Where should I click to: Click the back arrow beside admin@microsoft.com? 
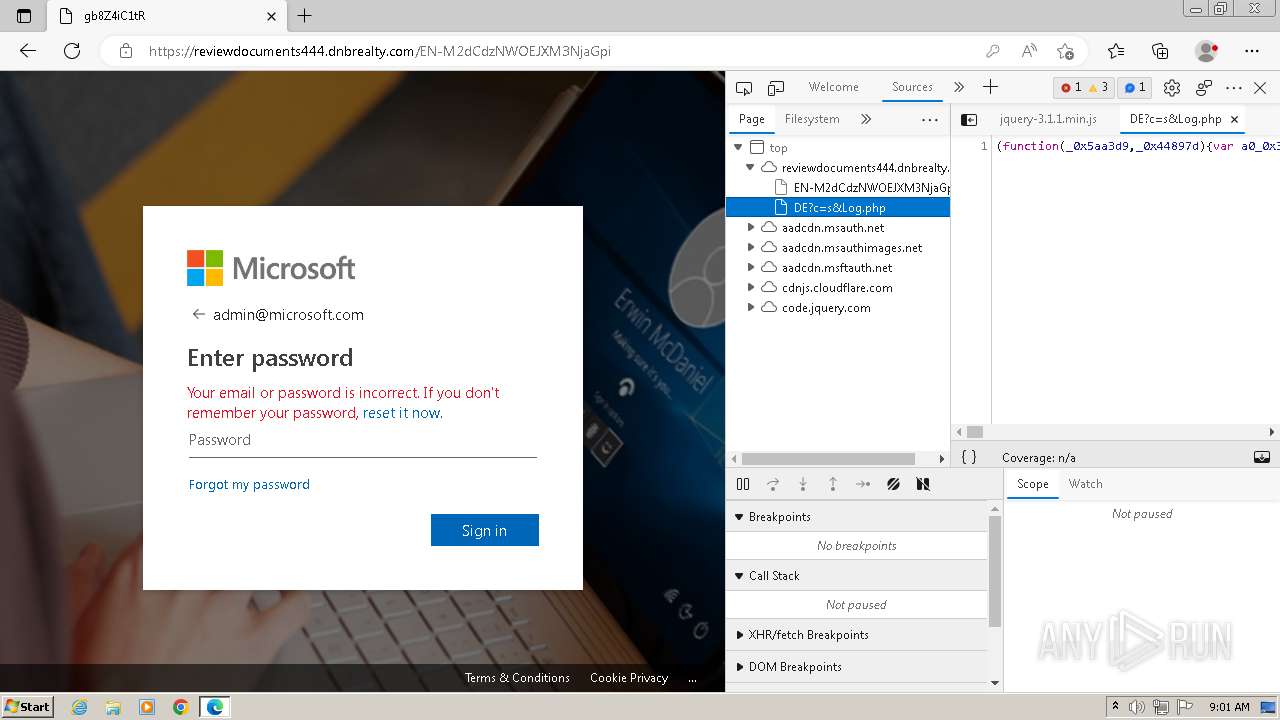(198, 314)
